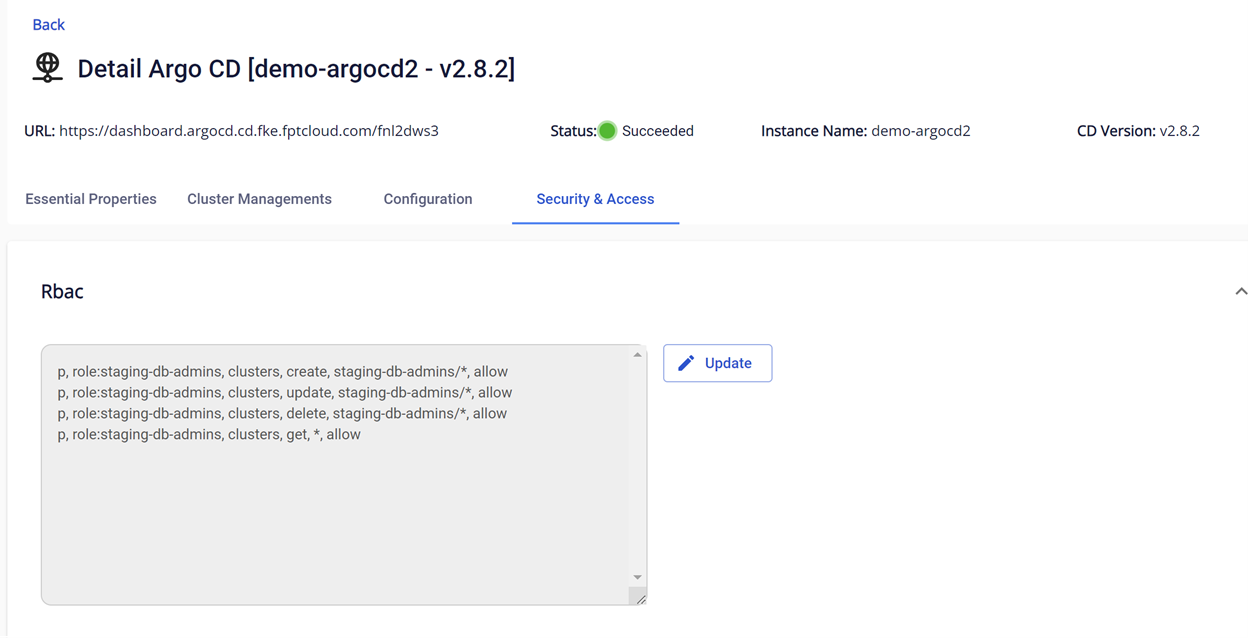
Task: Click the Rbac section heading
Action: click(62, 292)
